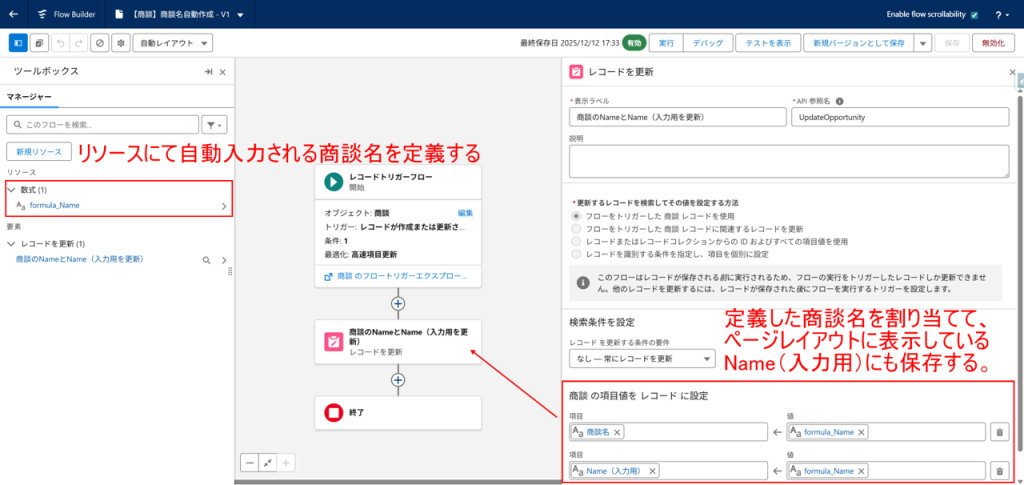Click the circle-slash toolbar icon

99,43
